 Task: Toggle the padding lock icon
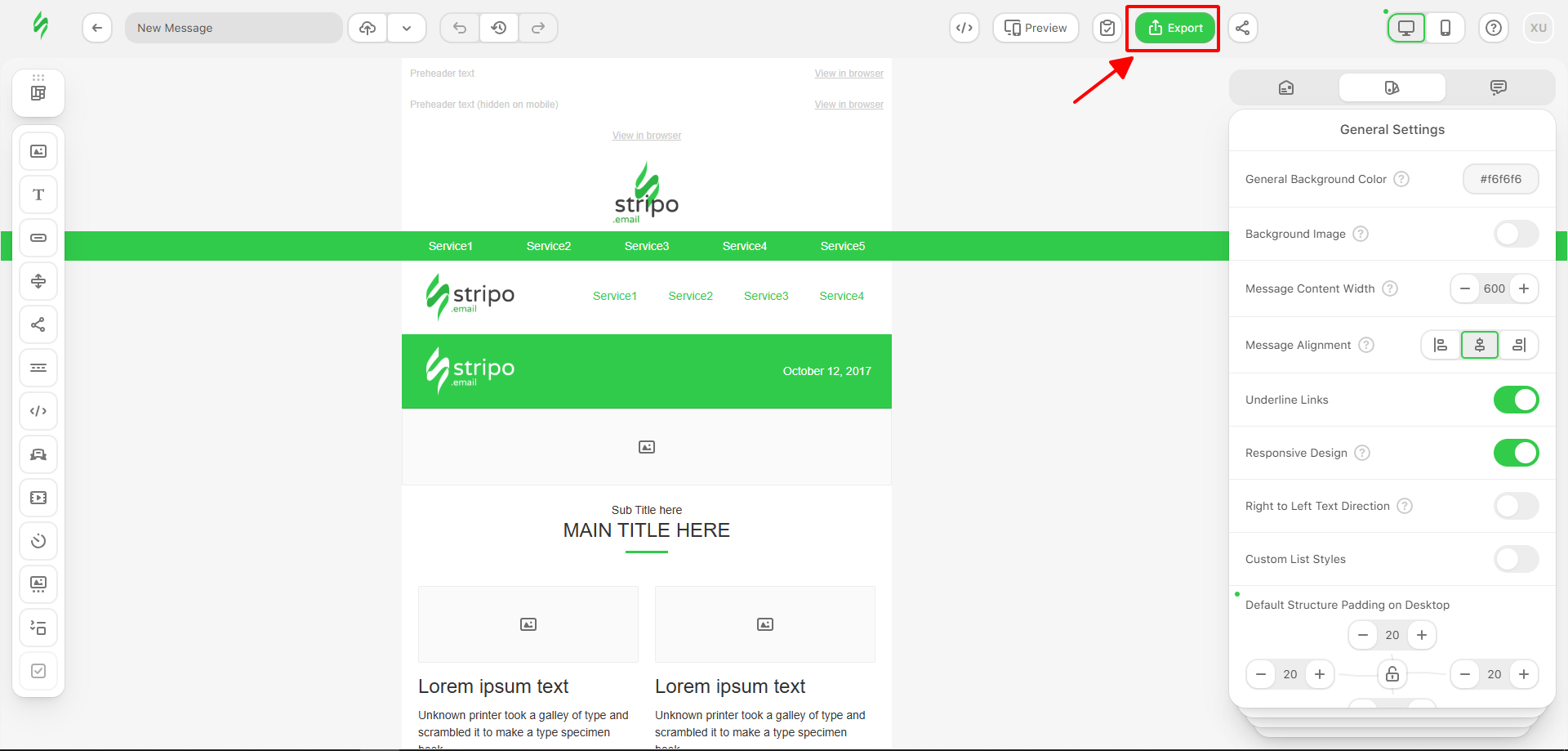(1392, 674)
